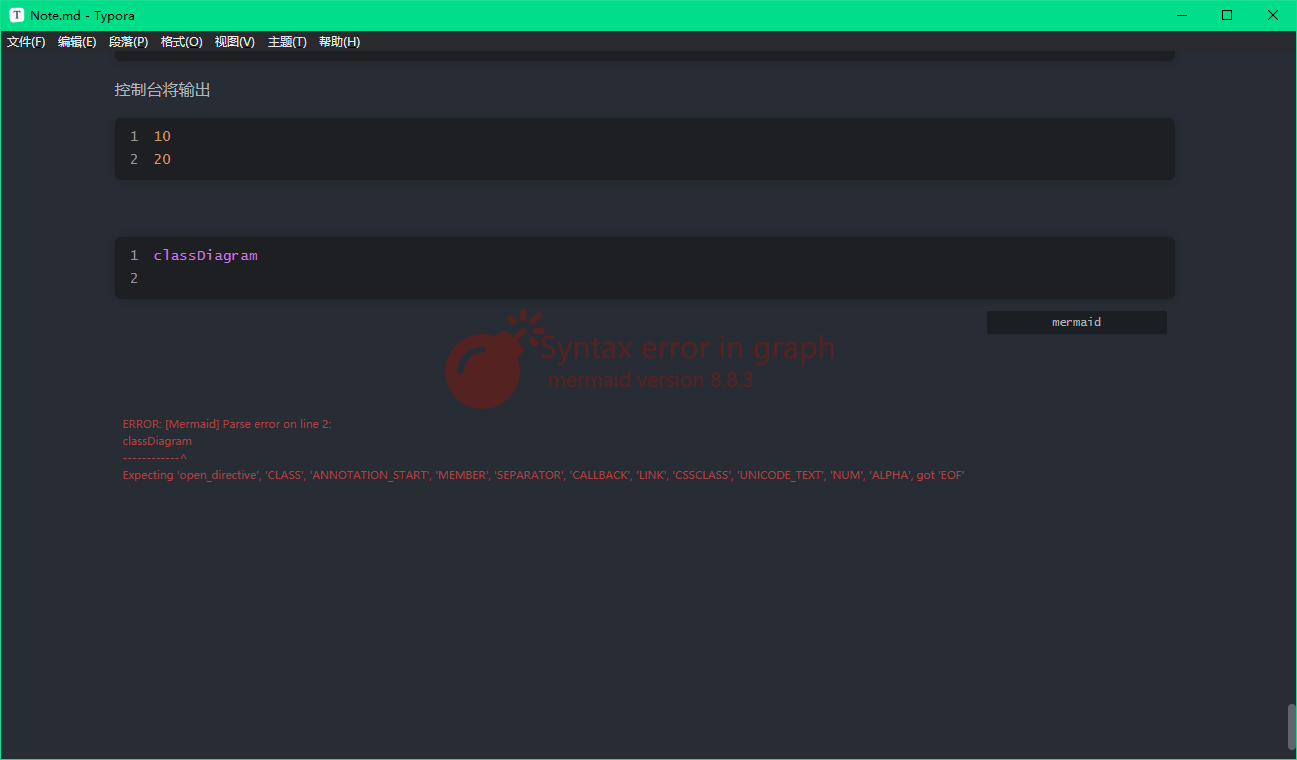The image size is (1297, 760).
Task: Click line 1 containing classDiagram
Action: (206, 255)
